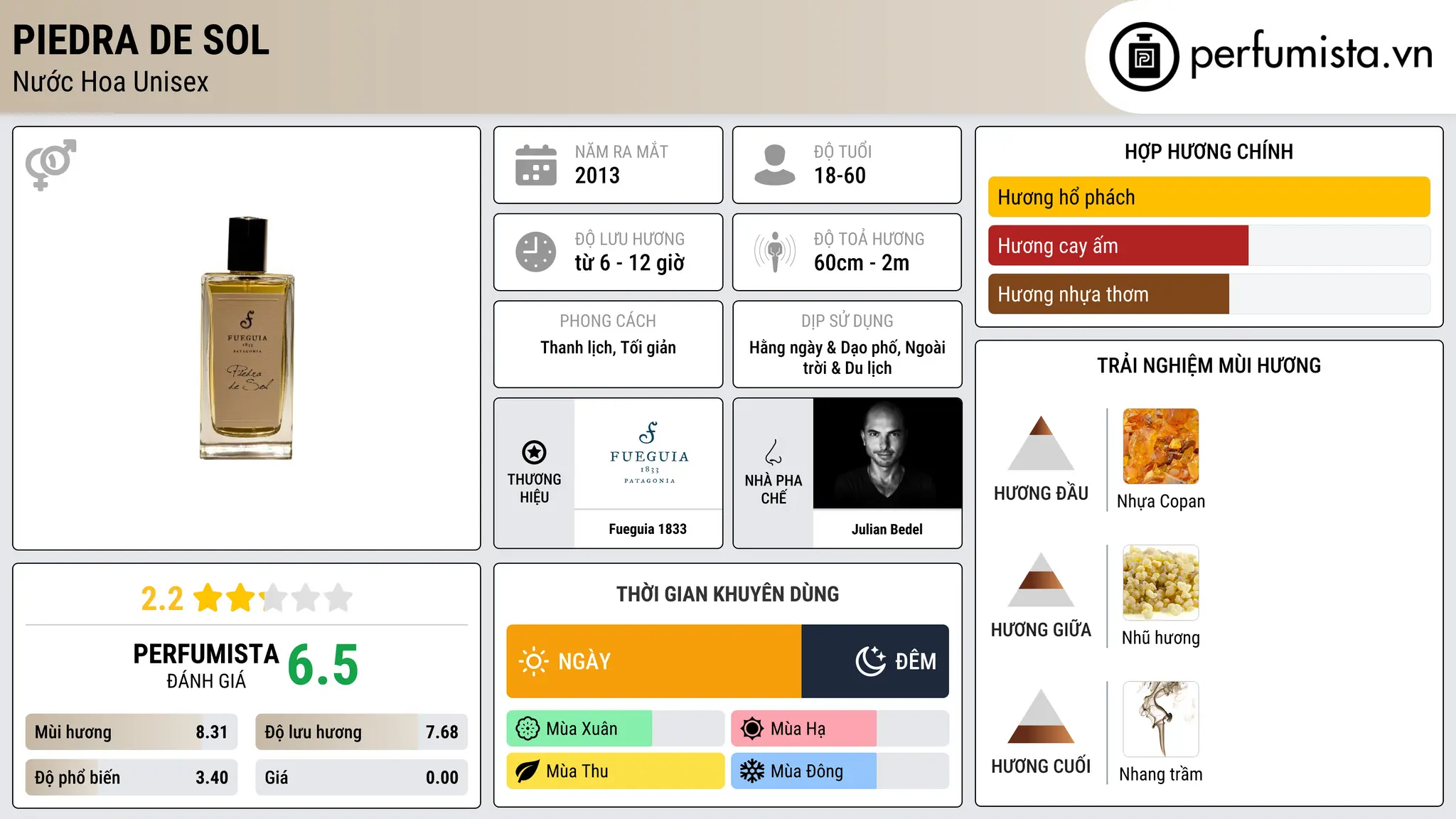Click the Mùi hương score row 8.31
The height and width of the screenshot is (819, 1456).
pyautogui.click(x=132, y=732)
